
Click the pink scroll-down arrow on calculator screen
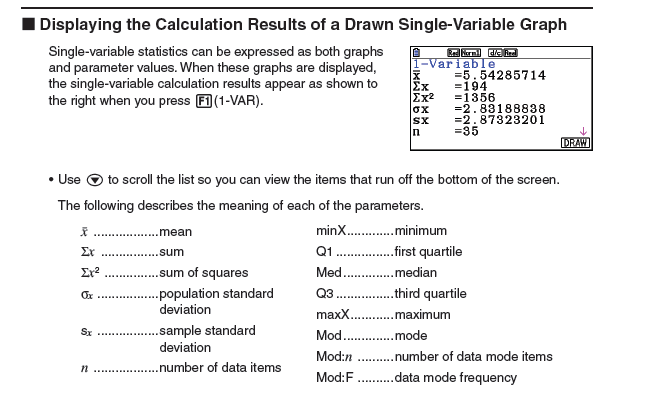(583, 131)
